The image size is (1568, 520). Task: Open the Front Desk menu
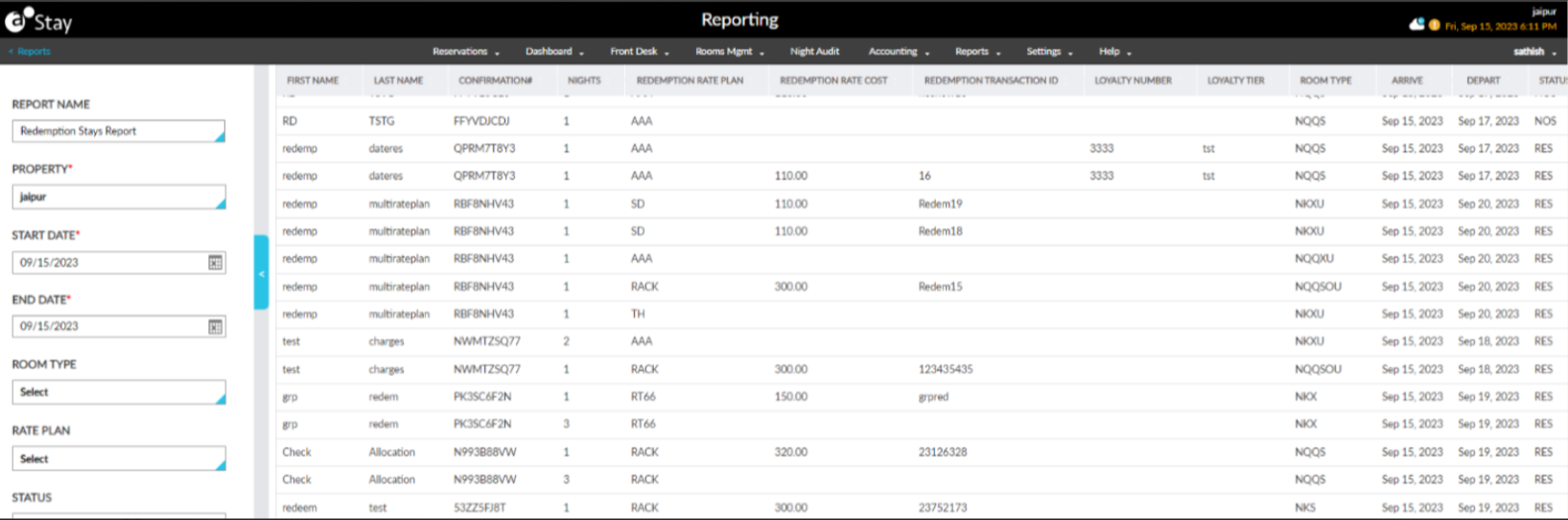(639, 52)
